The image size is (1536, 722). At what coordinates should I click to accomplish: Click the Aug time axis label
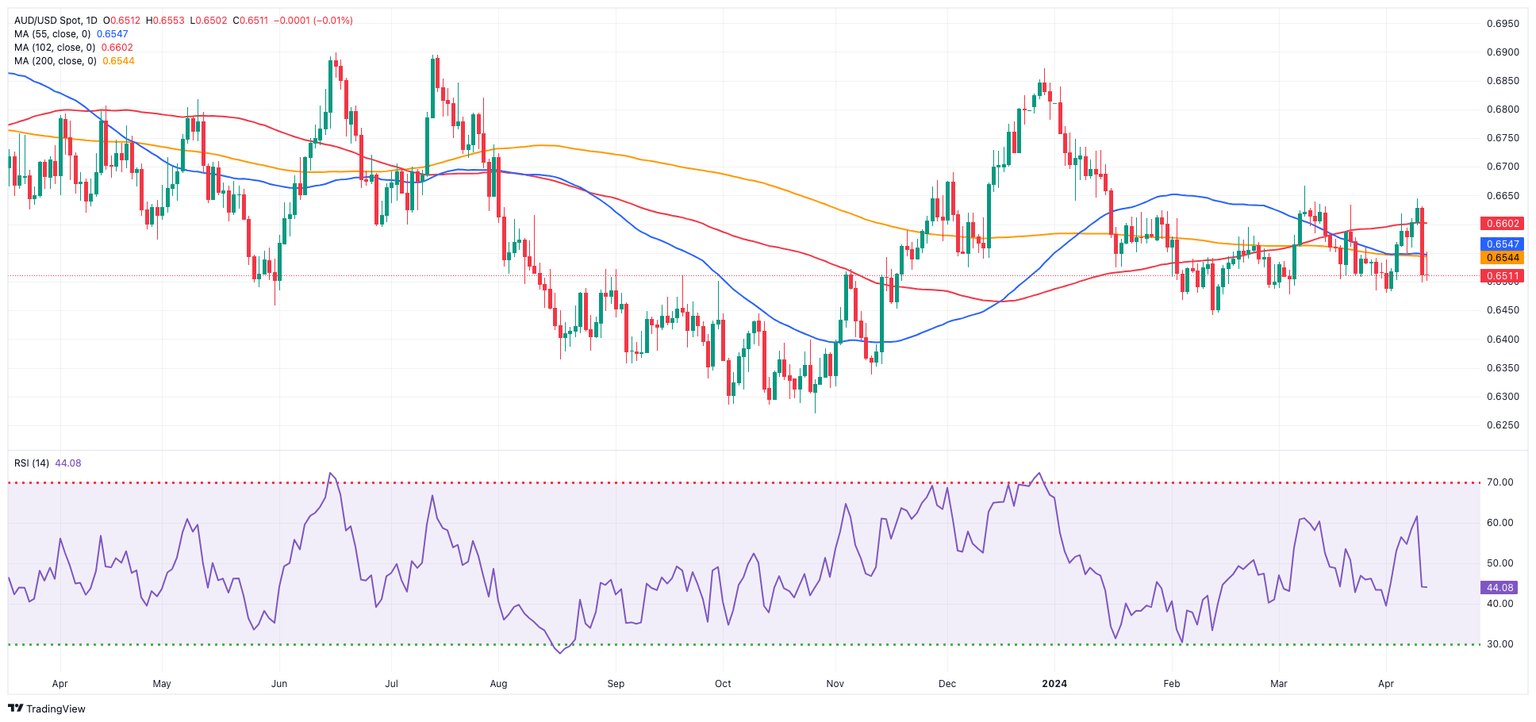pos(500,684)
